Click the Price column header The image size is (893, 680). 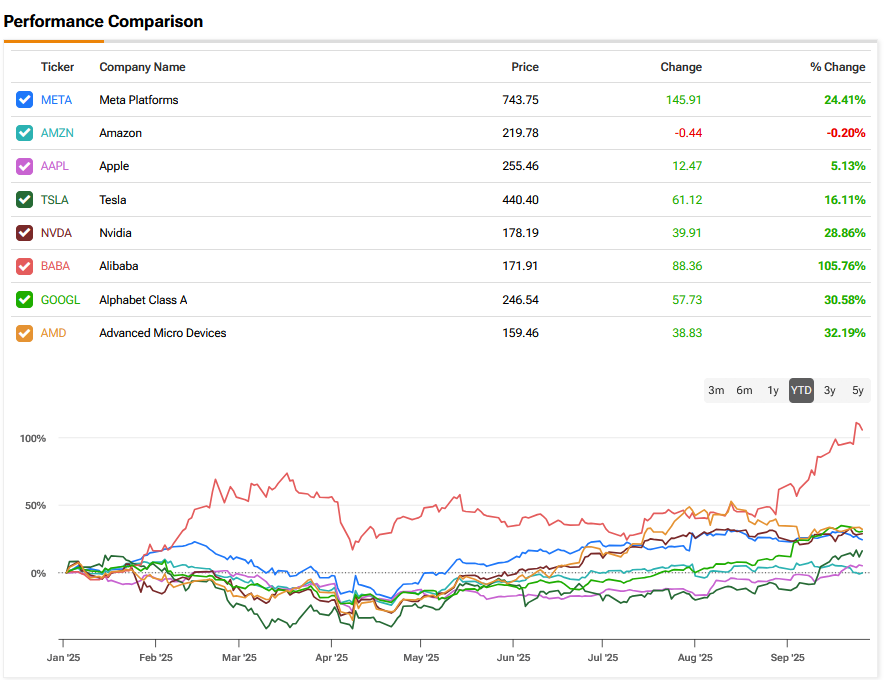point(525,67)
